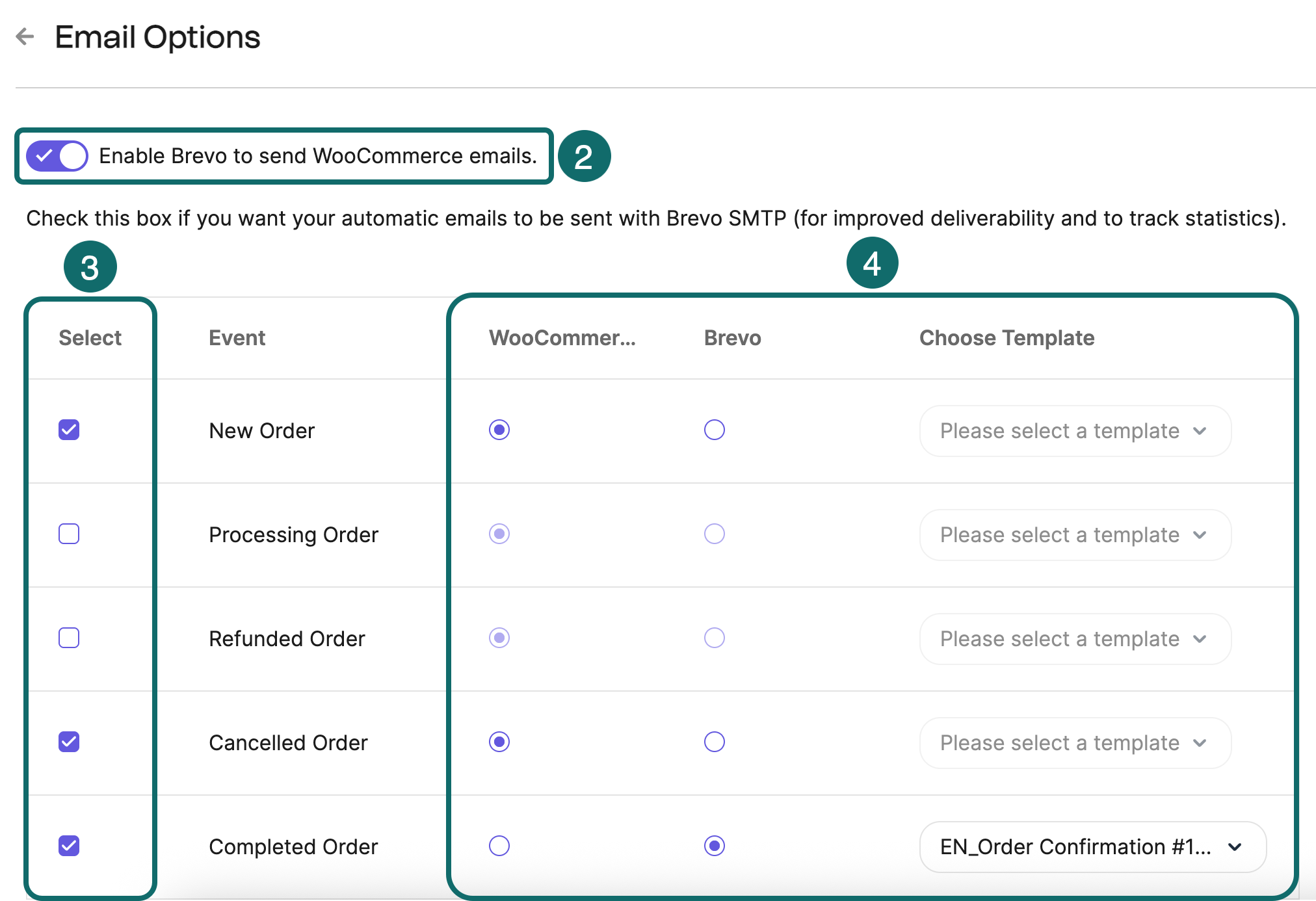Select WooCommerce radio for Completed Order
This screenshot has height=901, width=1316.
498,846
